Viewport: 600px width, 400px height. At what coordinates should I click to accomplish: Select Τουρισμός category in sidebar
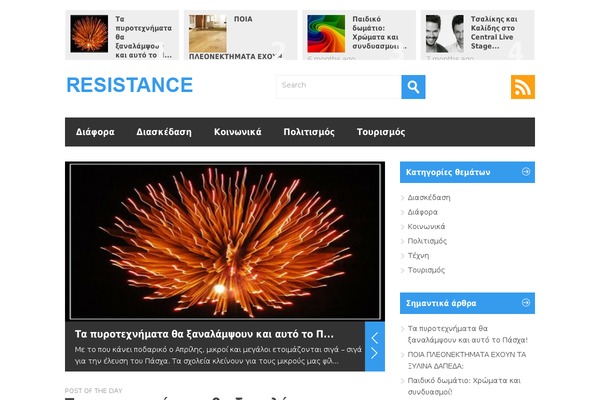[426, 270]
